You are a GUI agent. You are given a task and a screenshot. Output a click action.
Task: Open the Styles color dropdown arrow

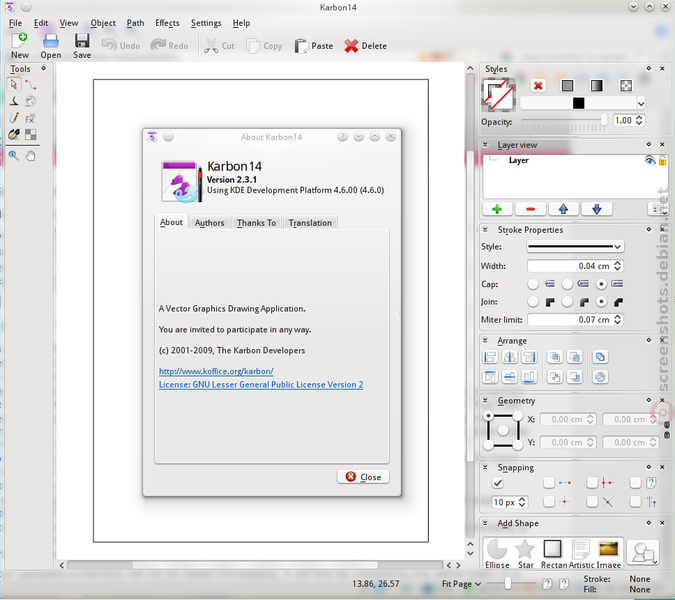(x=641, y=104)
